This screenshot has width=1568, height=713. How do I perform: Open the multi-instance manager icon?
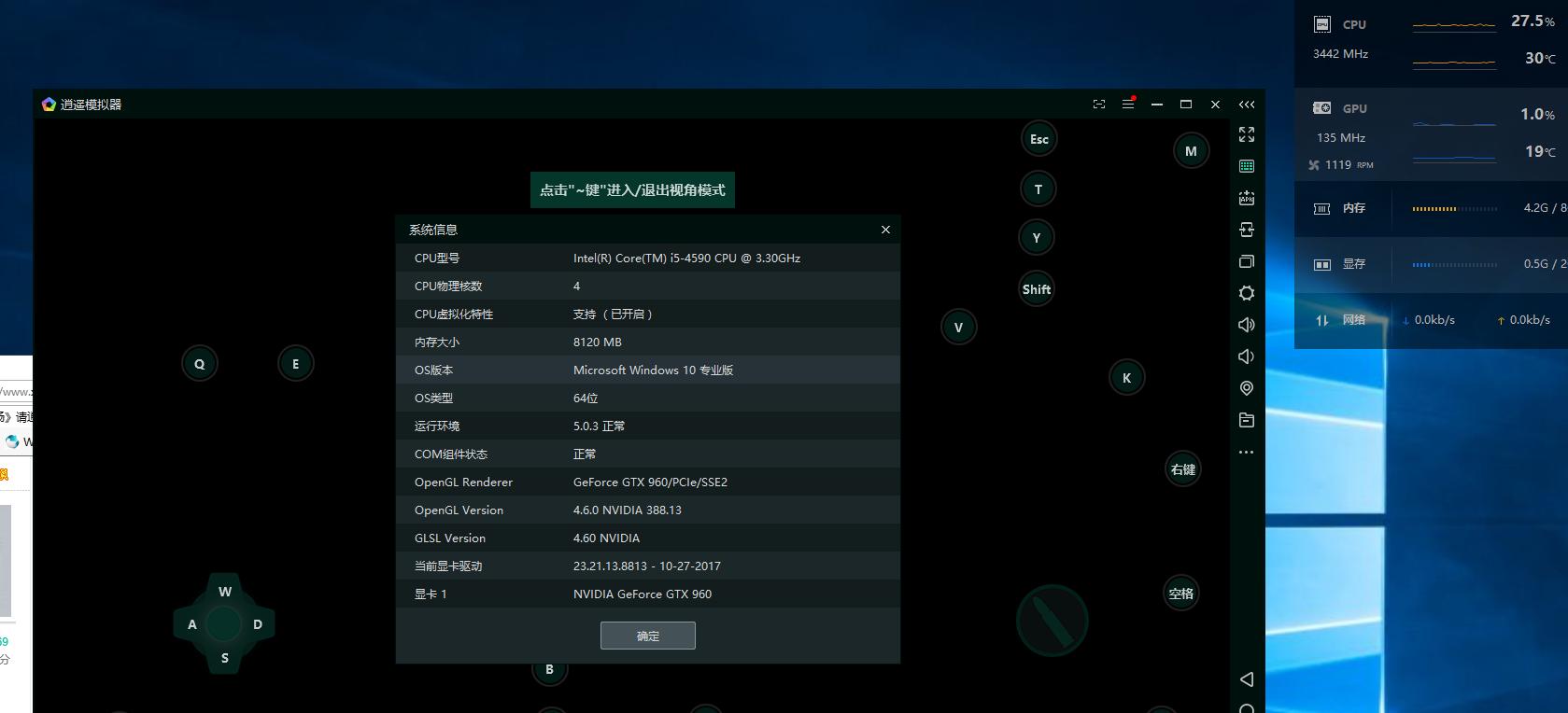(x=1247, y=261)
